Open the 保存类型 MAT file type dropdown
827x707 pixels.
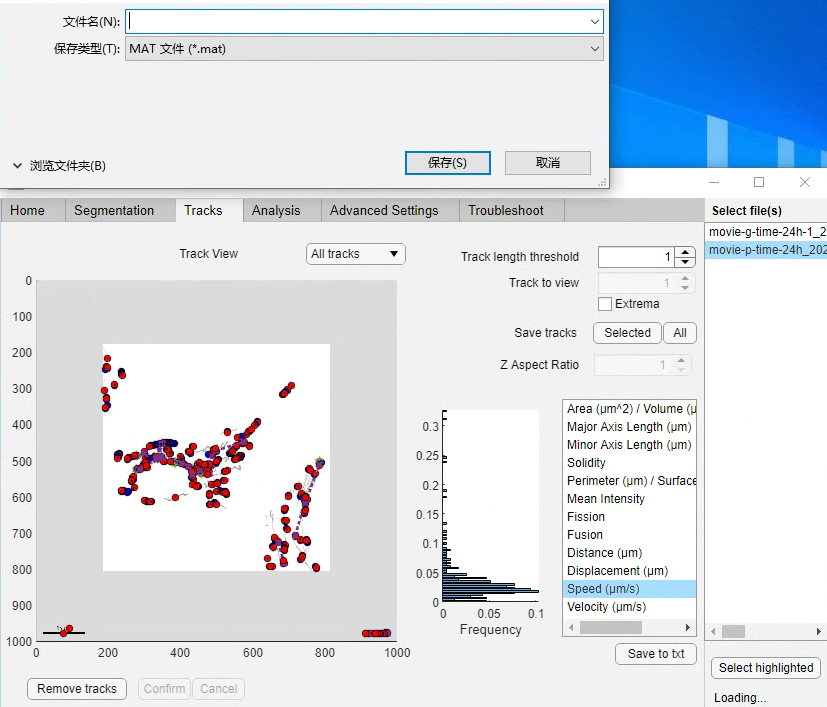click(x=595, y=47)
